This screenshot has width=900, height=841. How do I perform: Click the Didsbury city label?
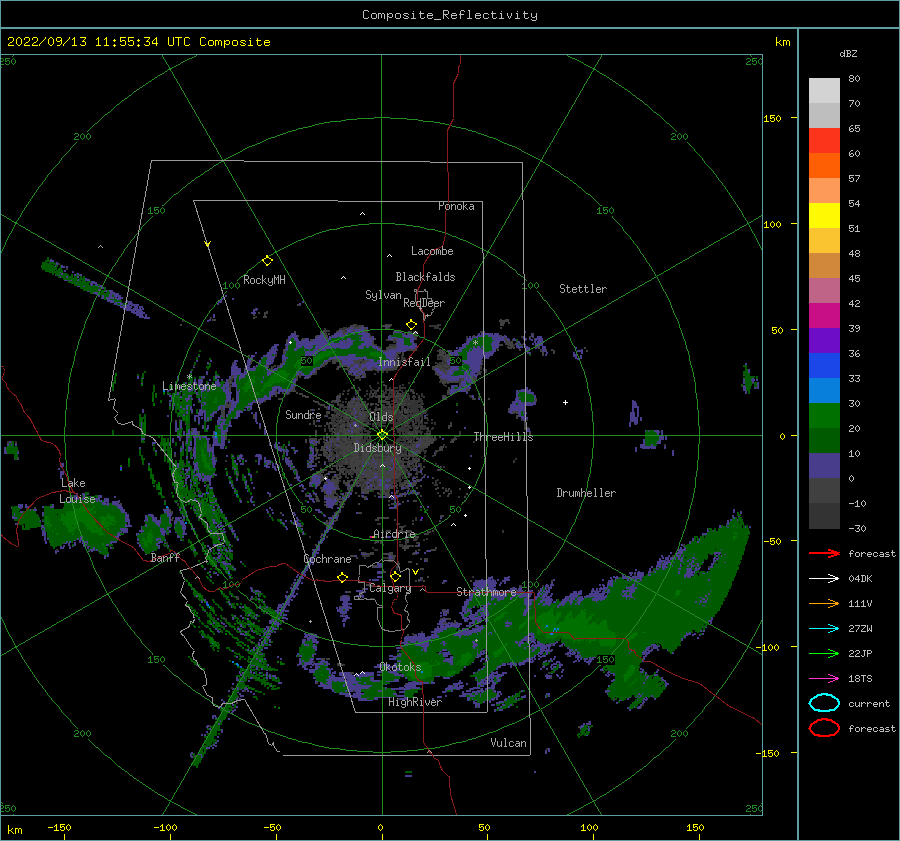click(377, 448)
